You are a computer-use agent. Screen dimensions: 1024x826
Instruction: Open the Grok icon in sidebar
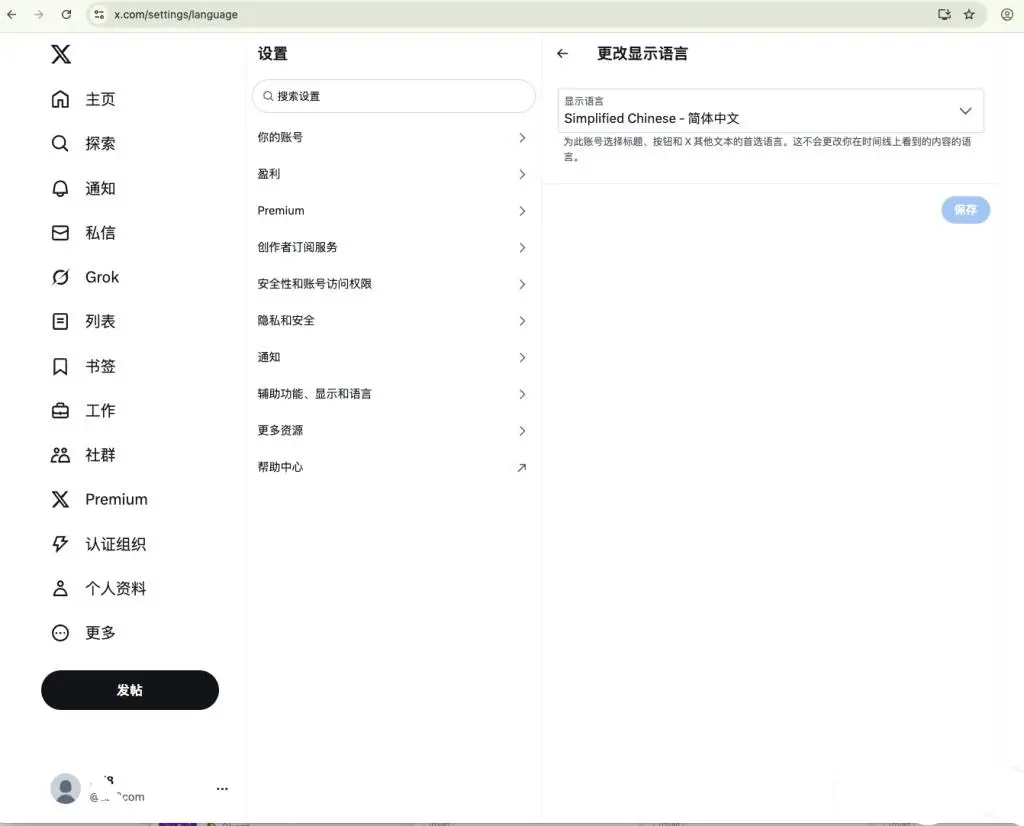pos(61,277)
